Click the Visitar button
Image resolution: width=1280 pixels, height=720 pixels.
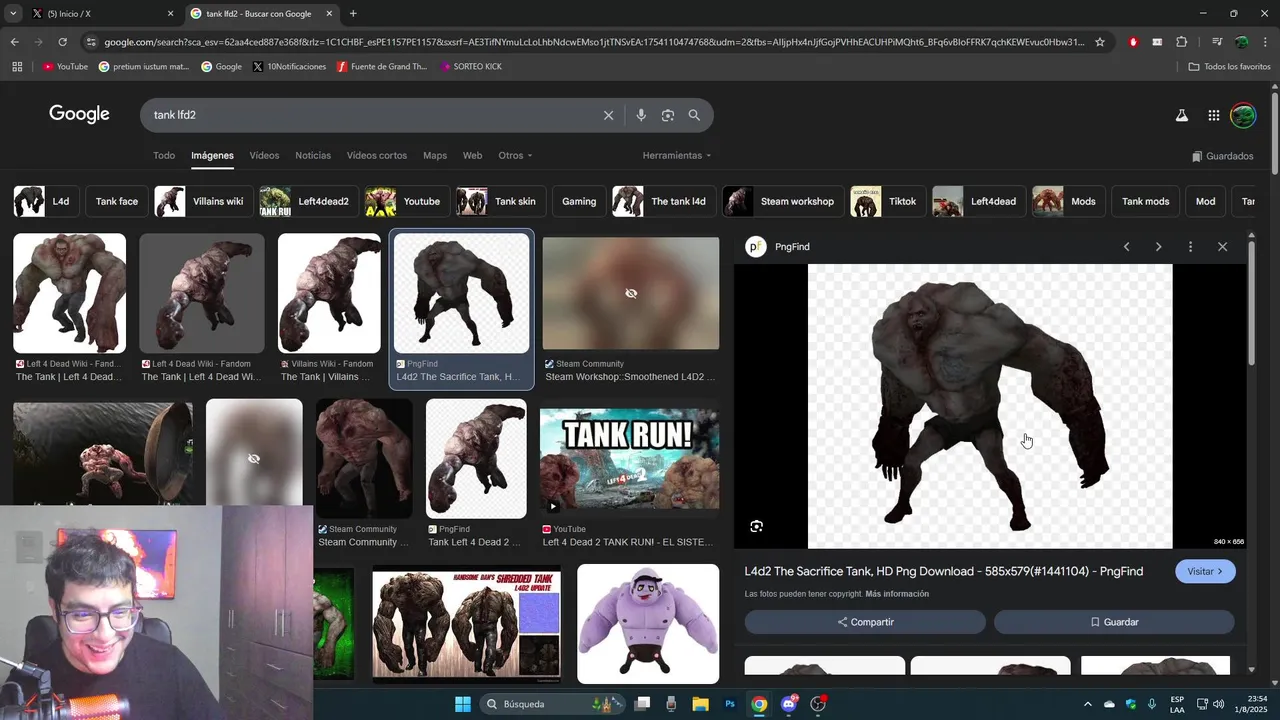[1205, 571]
